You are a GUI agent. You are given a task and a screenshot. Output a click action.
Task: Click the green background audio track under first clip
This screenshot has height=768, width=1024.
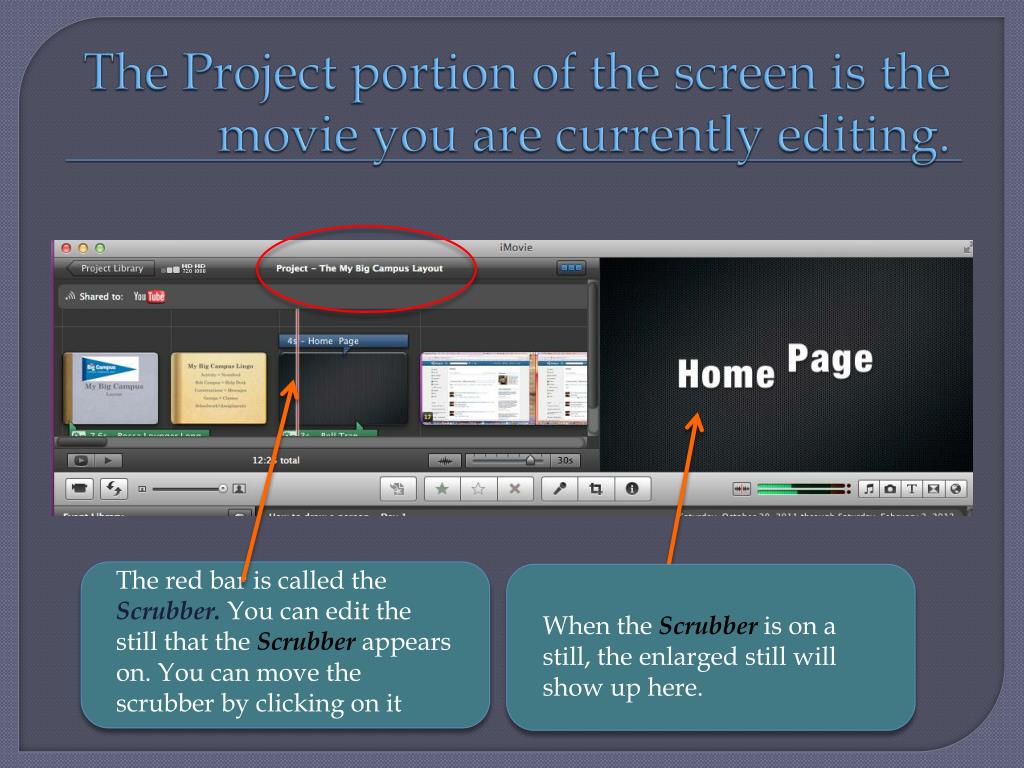click(x=140, y=433)
